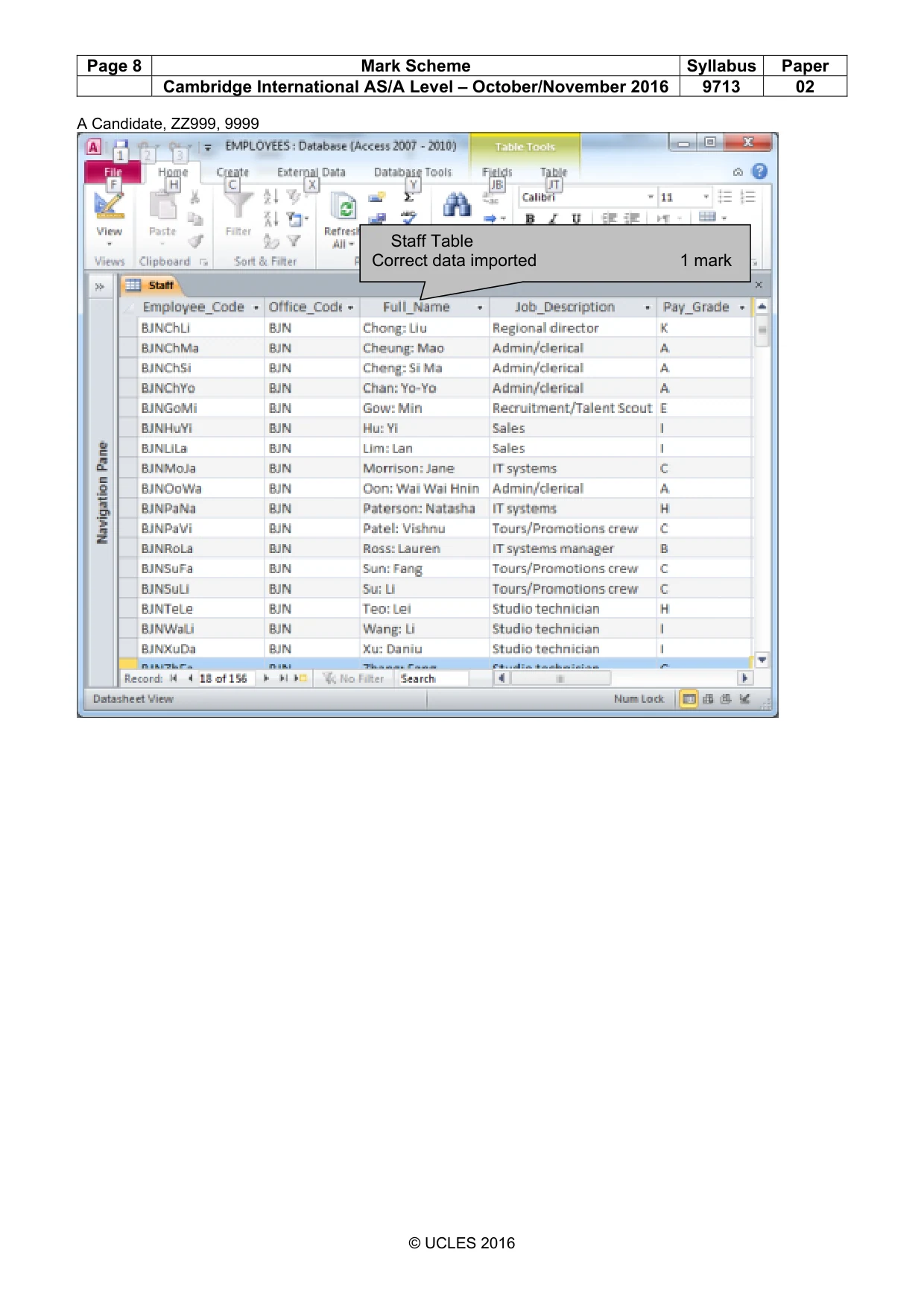The image size is (924, 1308).
Task: Click the vertical scrollbar thumb of the datasheet
Action: (762, 330)
